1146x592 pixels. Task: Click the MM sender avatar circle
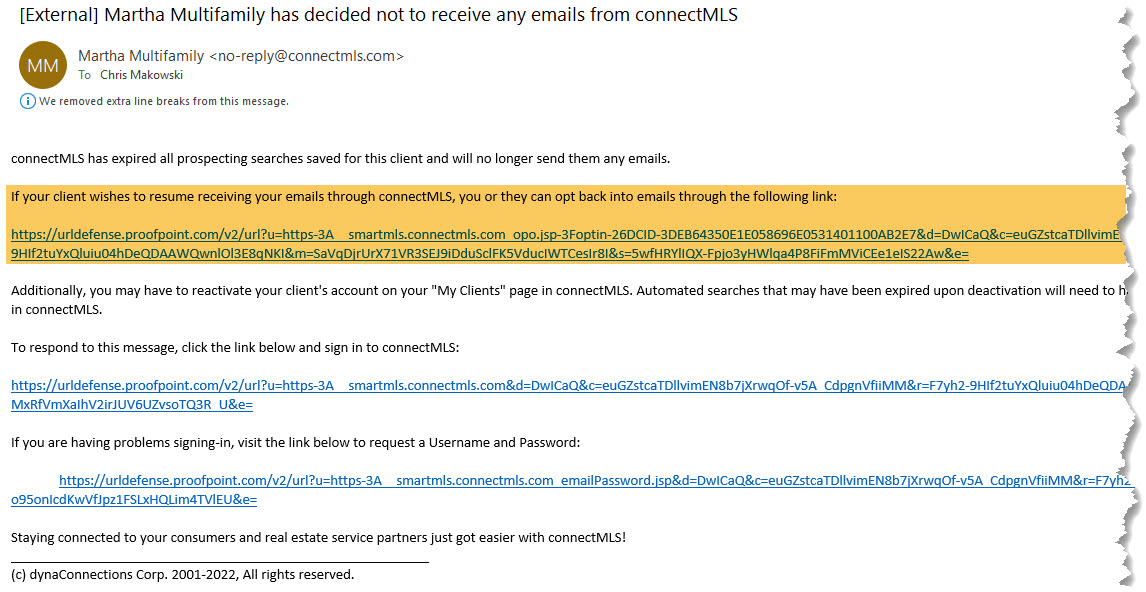click(42, 65)
